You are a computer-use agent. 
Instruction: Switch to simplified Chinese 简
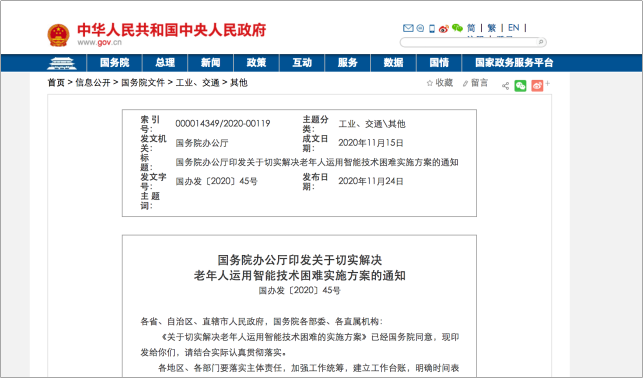coord(471,28)
